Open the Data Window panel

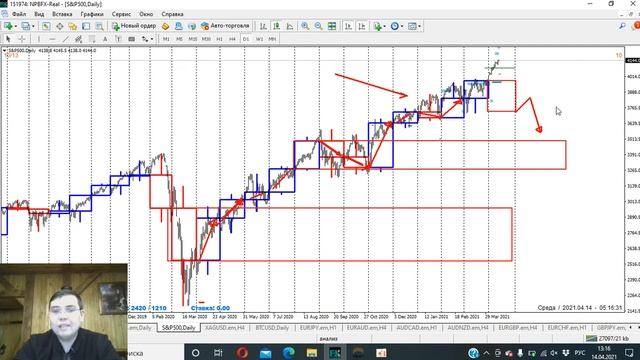[x=60, y=26]
